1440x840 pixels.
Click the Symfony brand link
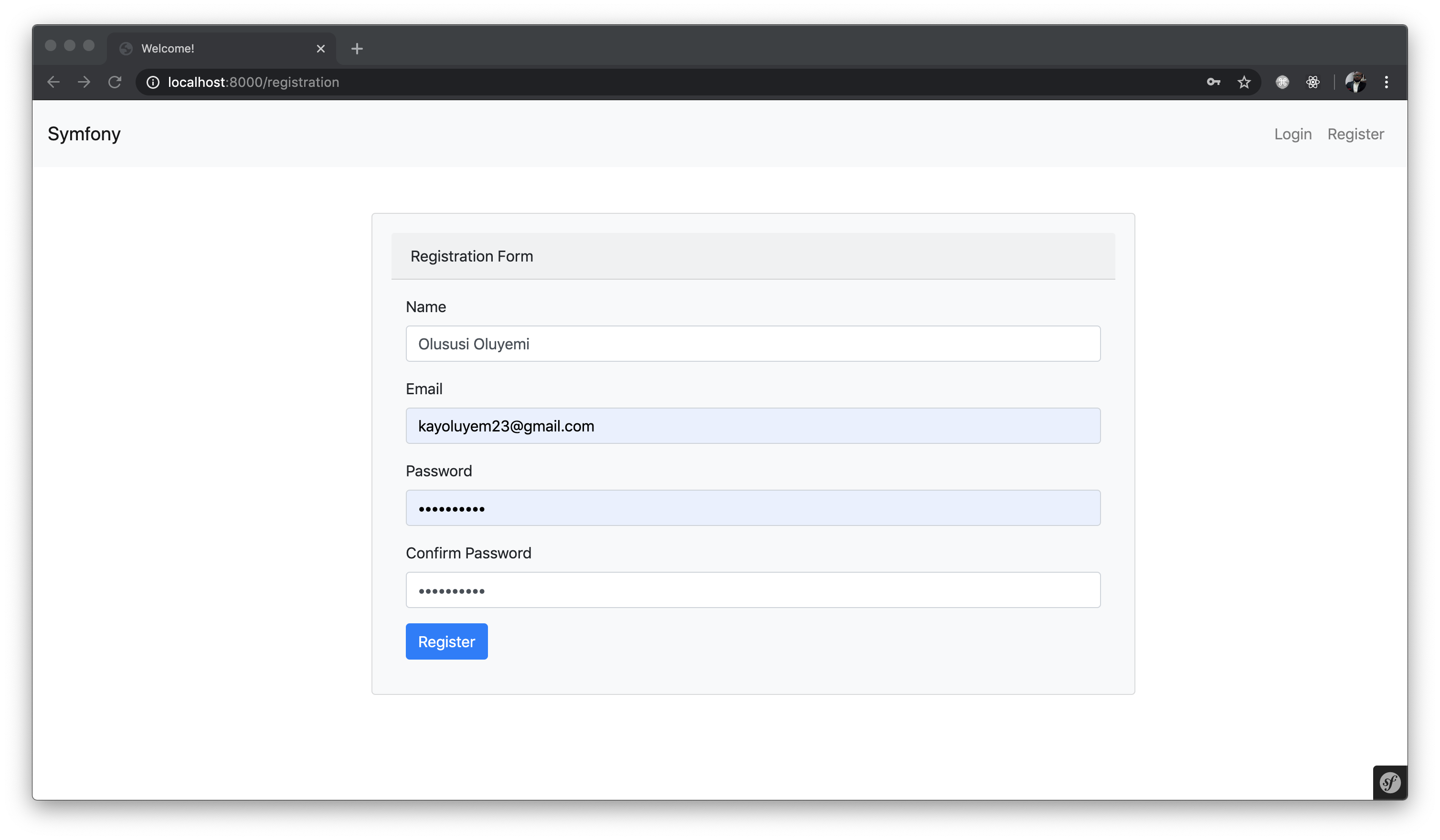84,134
